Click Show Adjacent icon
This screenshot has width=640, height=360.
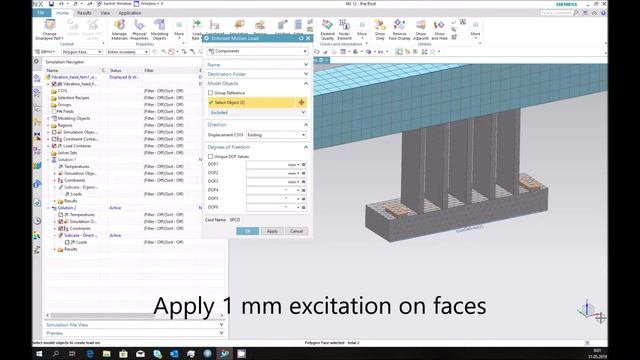click(421, 25)
